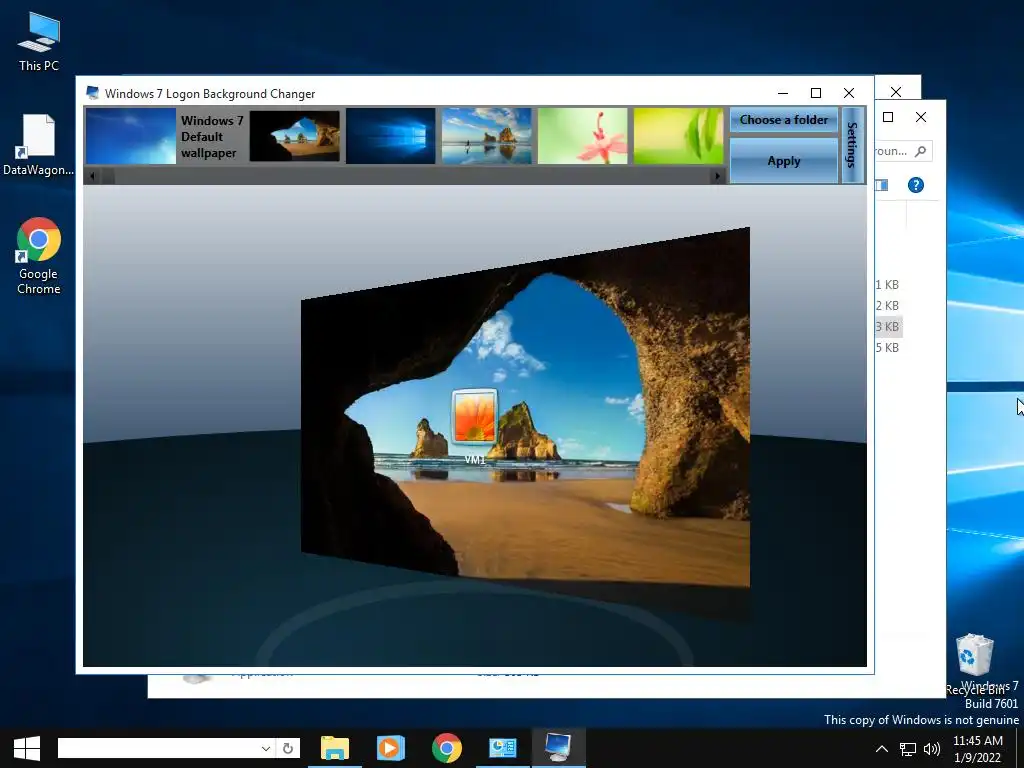Open help in the background Explorer window
The image size is (1024, 768).
tap(916, 185)
